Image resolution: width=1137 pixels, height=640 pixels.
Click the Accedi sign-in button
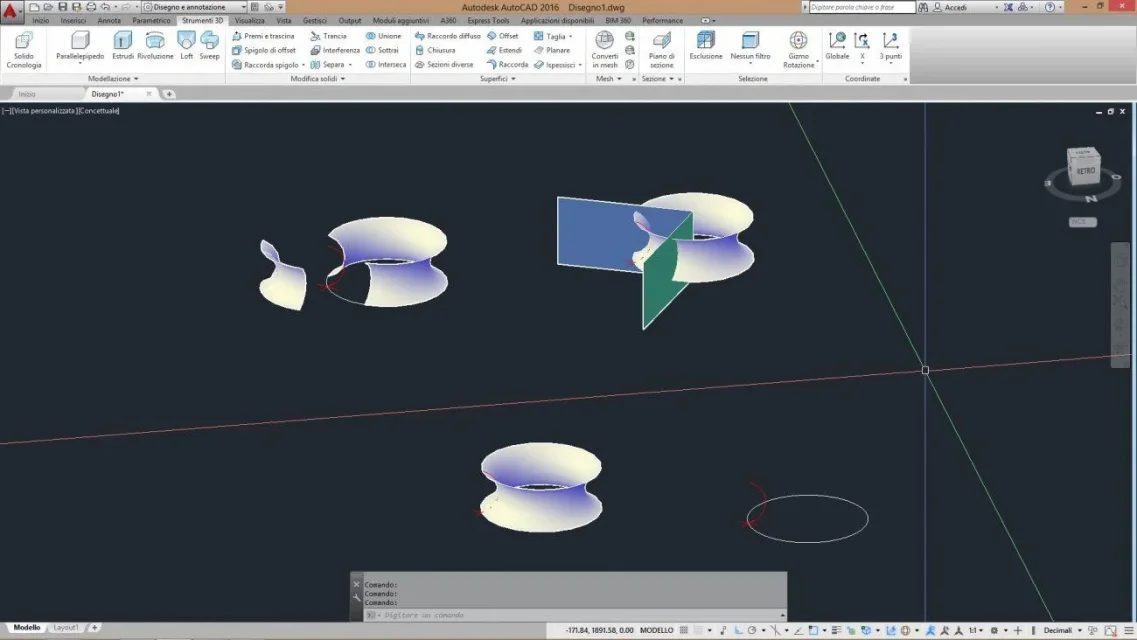(955, 7)
